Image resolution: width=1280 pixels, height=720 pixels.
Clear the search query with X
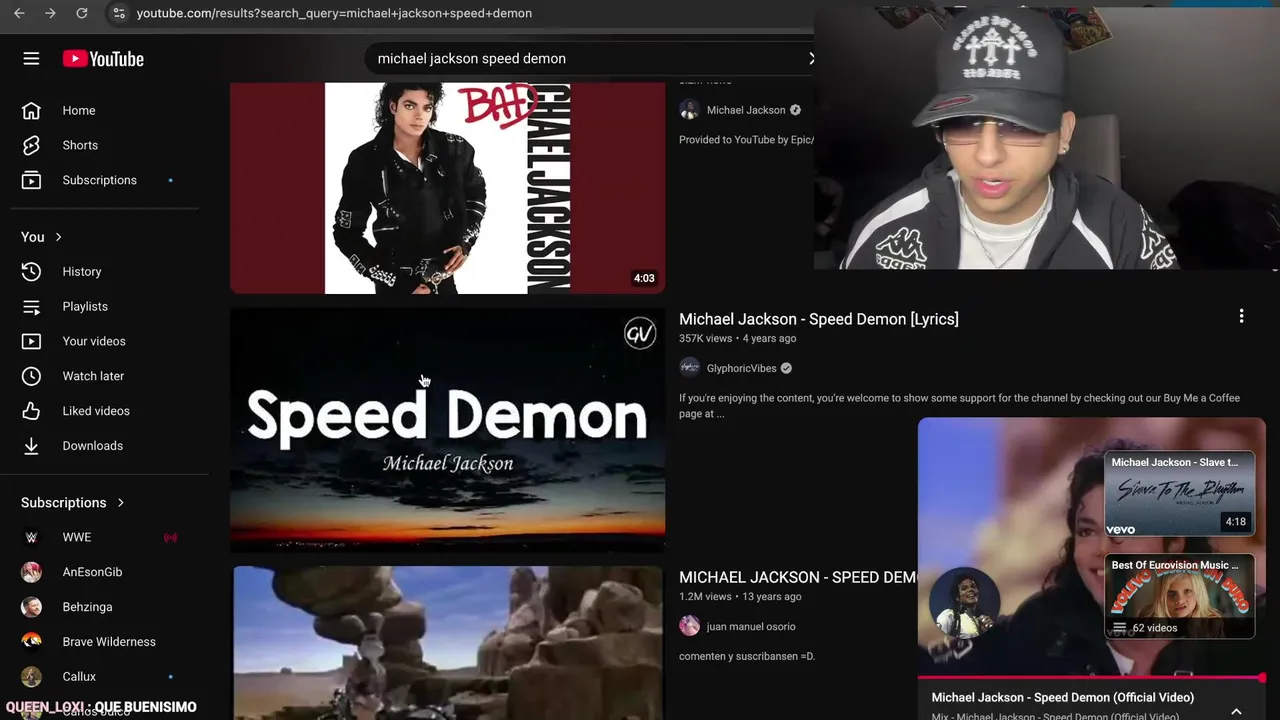[811, 58]
